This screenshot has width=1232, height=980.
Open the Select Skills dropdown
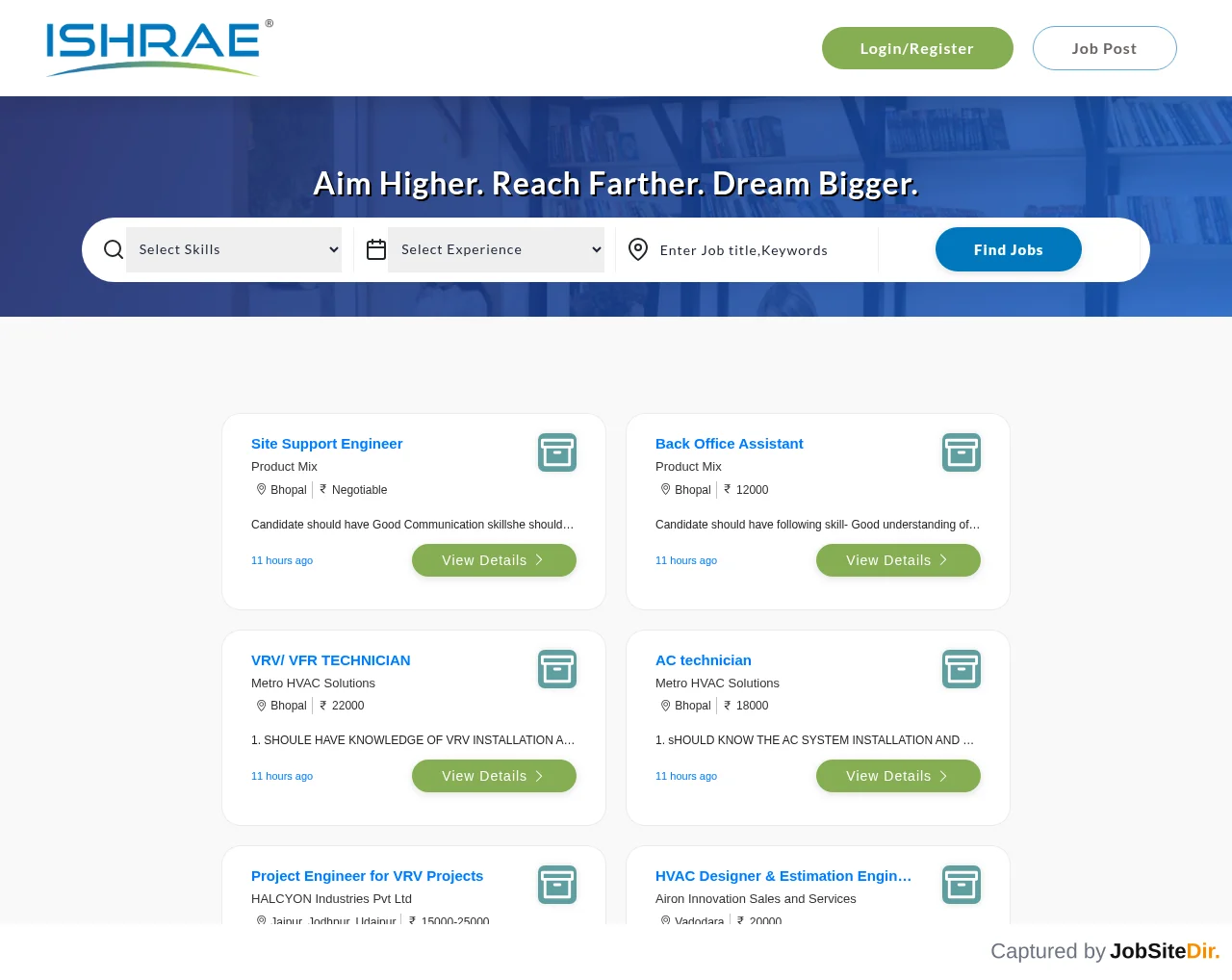(234, 249)
